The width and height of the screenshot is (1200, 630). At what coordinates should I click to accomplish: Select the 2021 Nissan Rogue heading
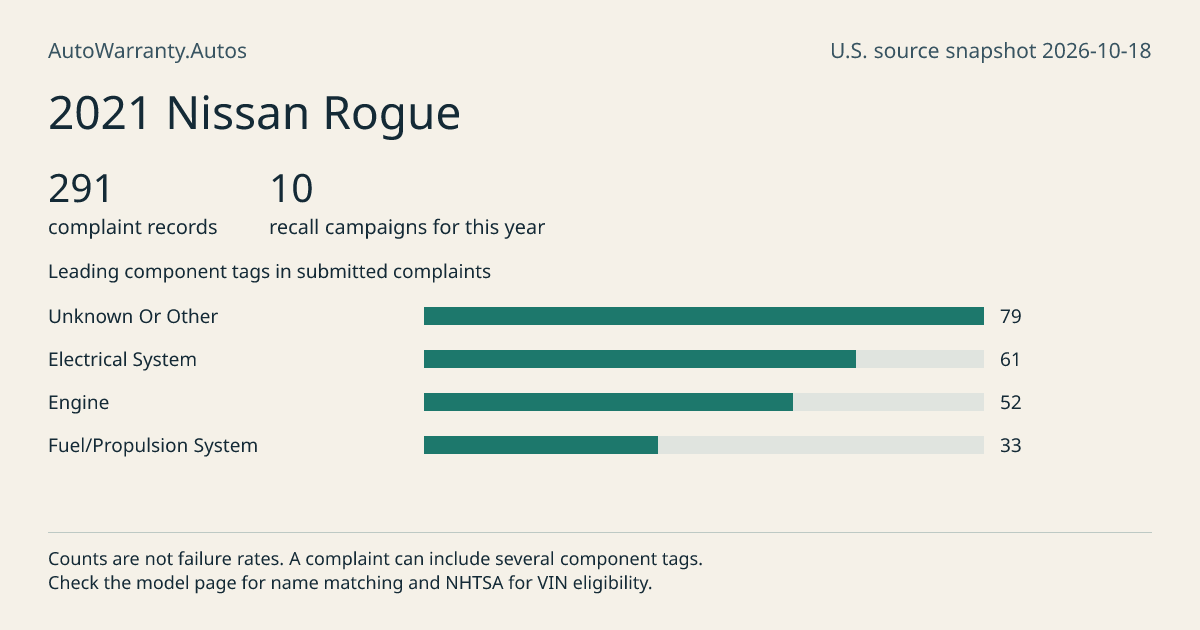[254, 114]
